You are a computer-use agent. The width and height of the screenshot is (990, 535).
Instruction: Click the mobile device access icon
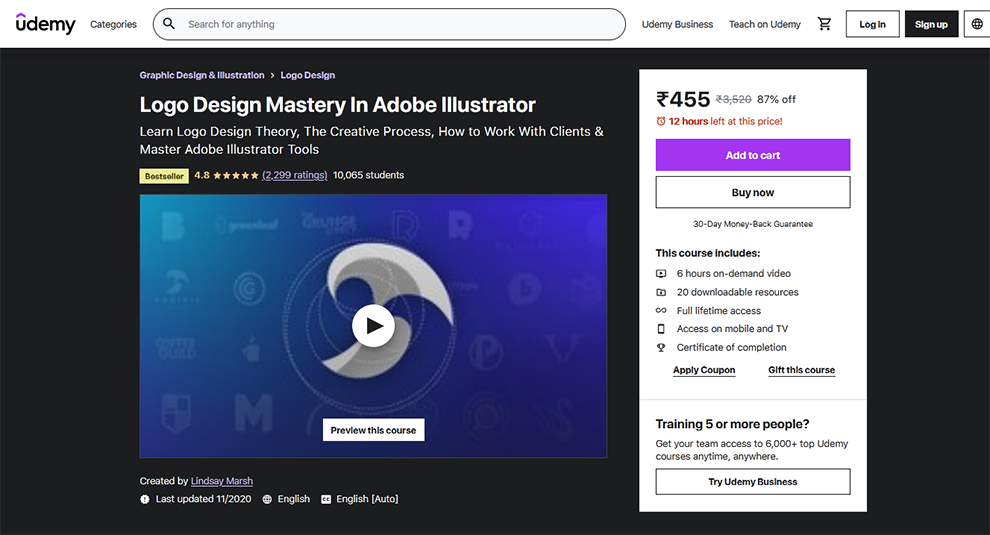(x=661, y=329)
